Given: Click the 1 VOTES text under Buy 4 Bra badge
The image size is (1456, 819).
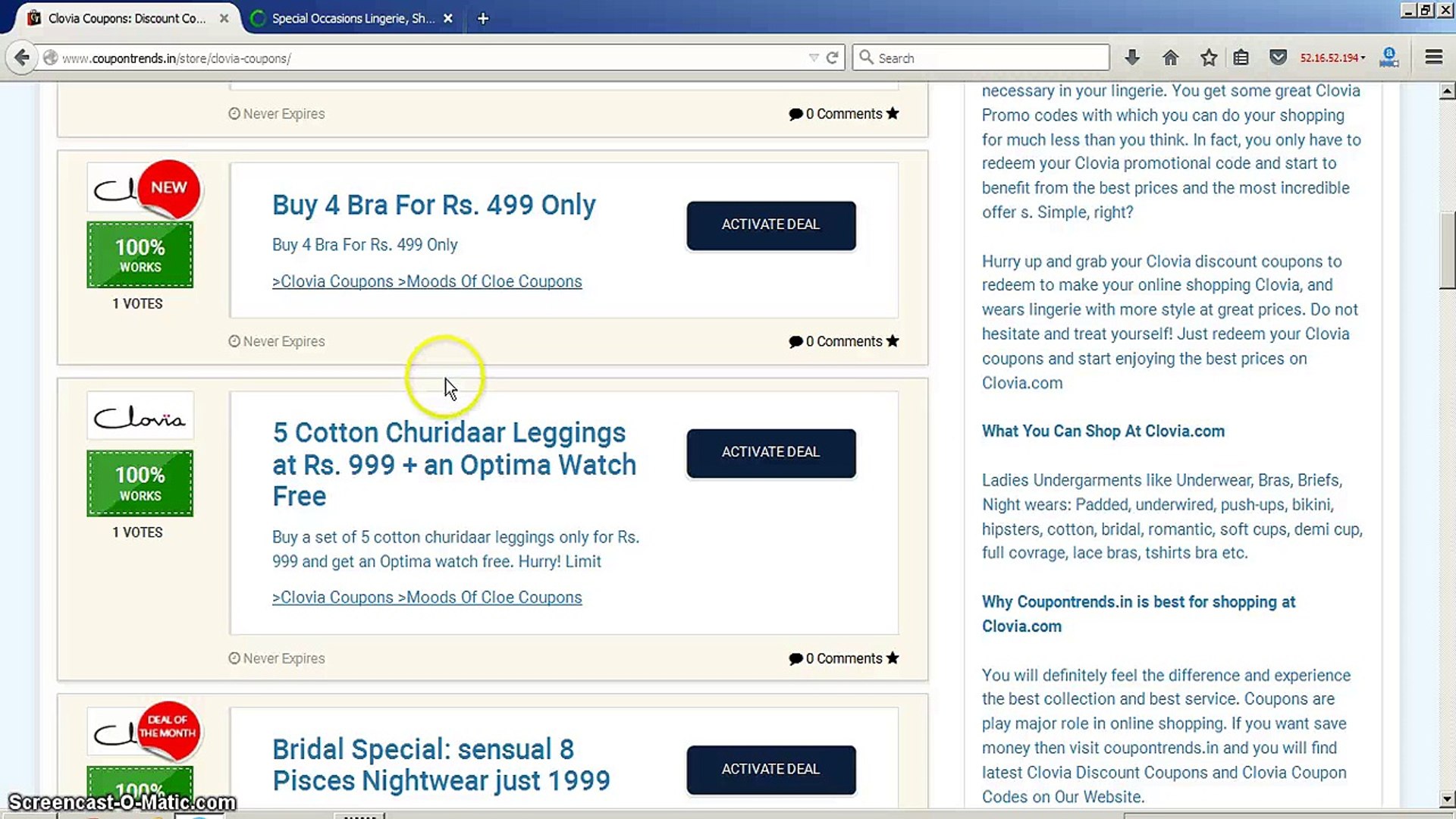Looking at the screenshot, I should (138, 303).
